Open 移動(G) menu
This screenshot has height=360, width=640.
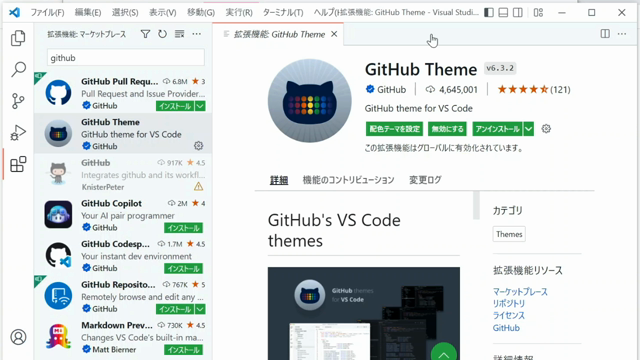[201, 13]
